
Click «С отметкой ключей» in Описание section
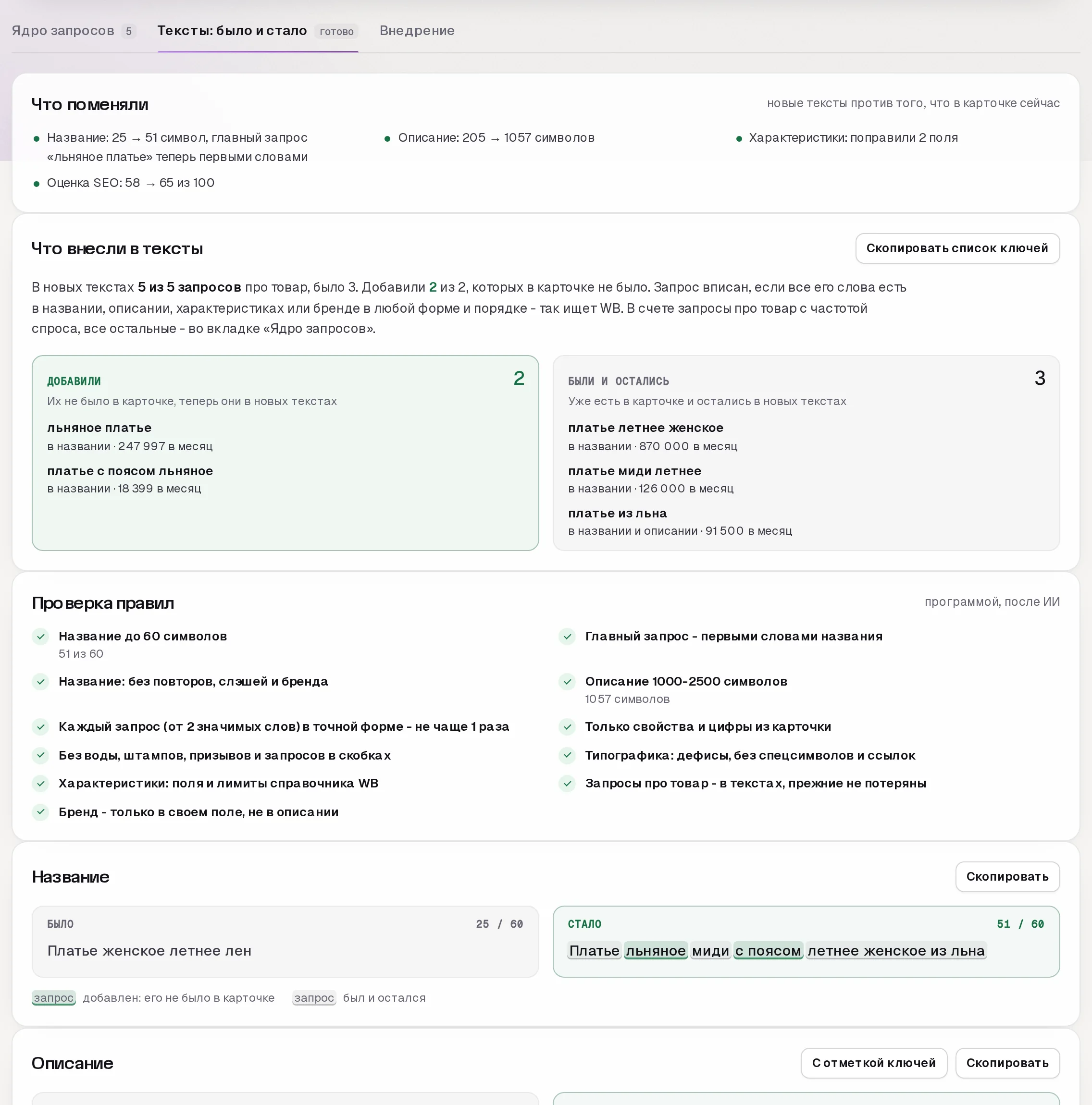tap(873, 1063)
